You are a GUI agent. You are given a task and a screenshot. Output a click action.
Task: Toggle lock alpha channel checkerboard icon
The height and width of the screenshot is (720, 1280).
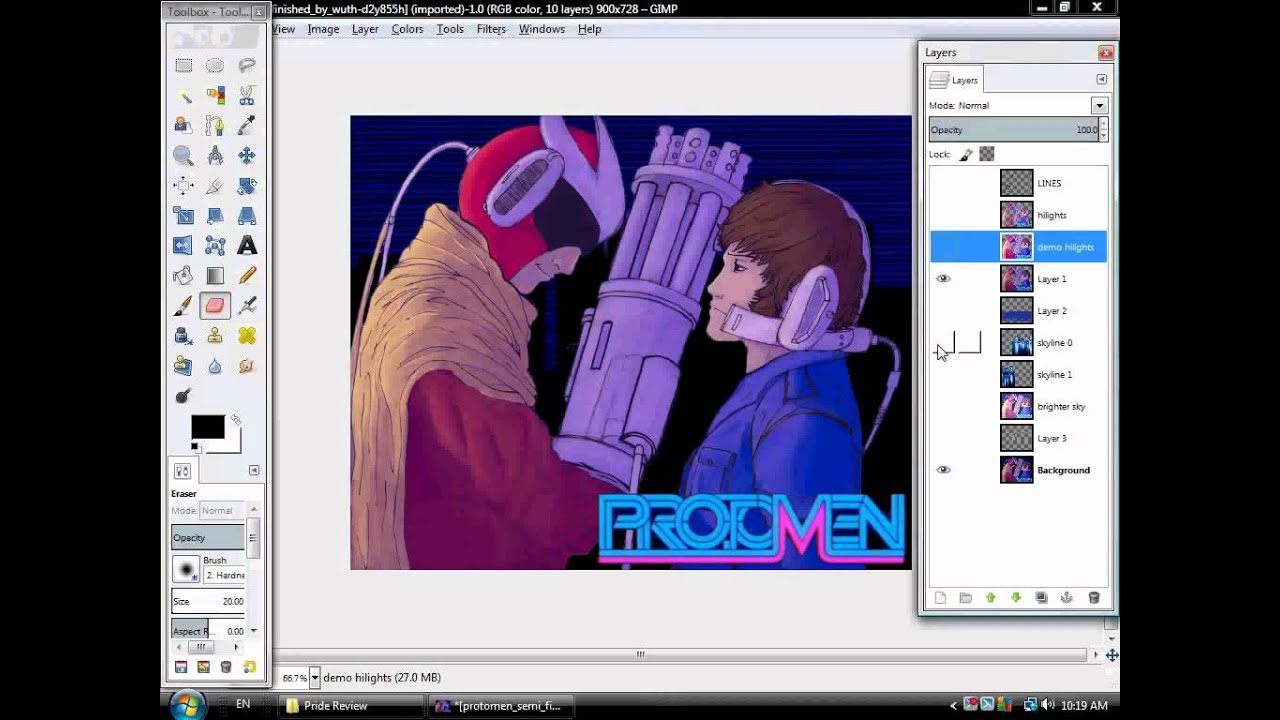click(x=987, y=154)
